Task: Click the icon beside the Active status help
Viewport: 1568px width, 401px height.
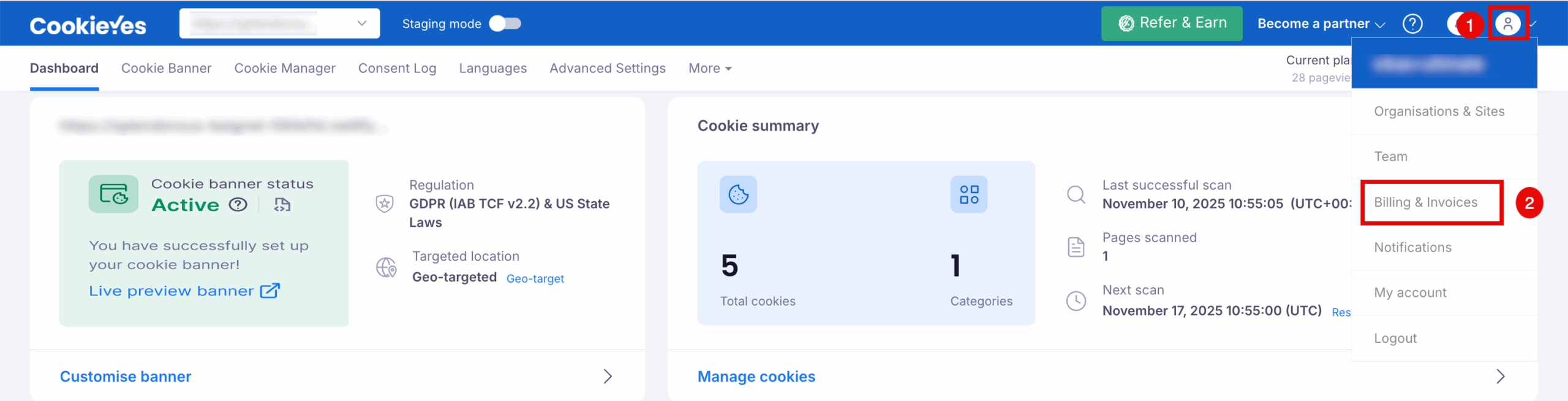Action: point(282,205)
